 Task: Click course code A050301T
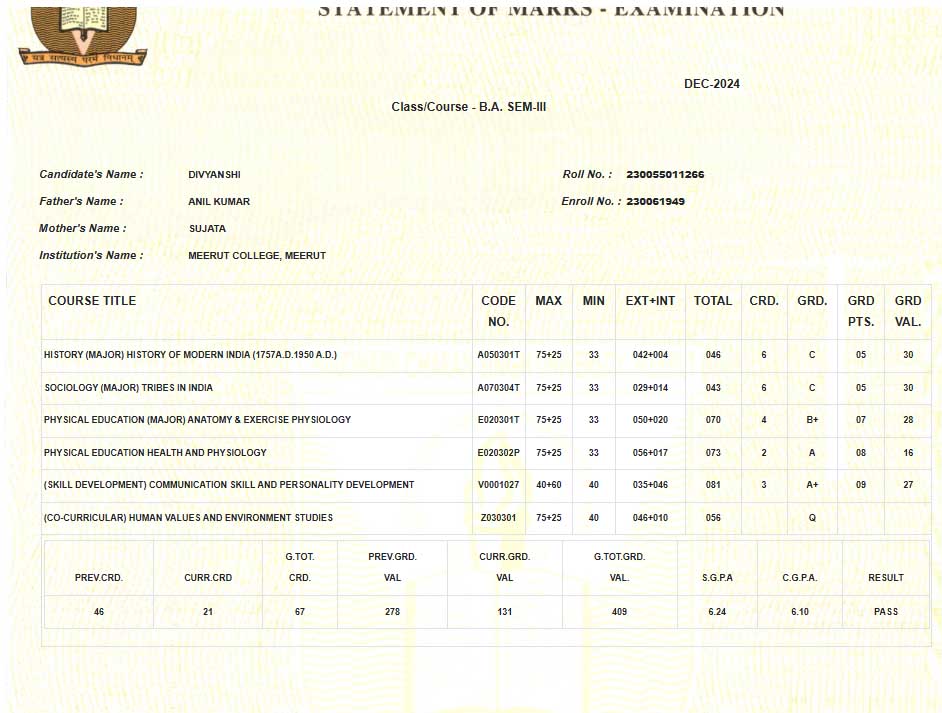point(499,355)
